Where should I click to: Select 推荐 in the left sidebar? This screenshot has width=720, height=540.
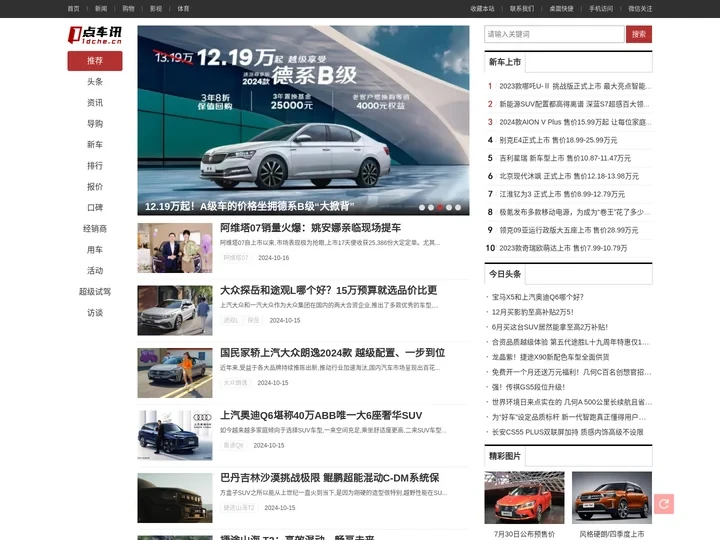click(95, 61)
